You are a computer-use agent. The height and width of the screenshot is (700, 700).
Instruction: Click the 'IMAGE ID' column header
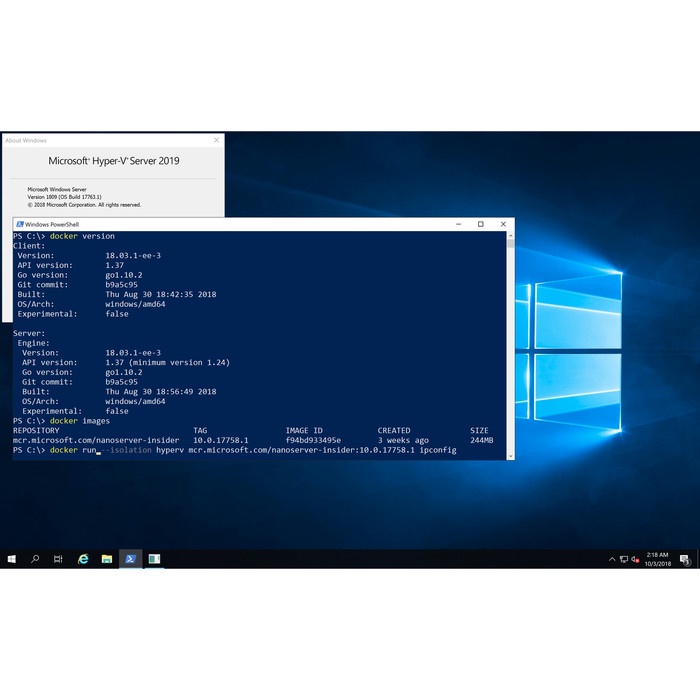(x=304, y=431)
